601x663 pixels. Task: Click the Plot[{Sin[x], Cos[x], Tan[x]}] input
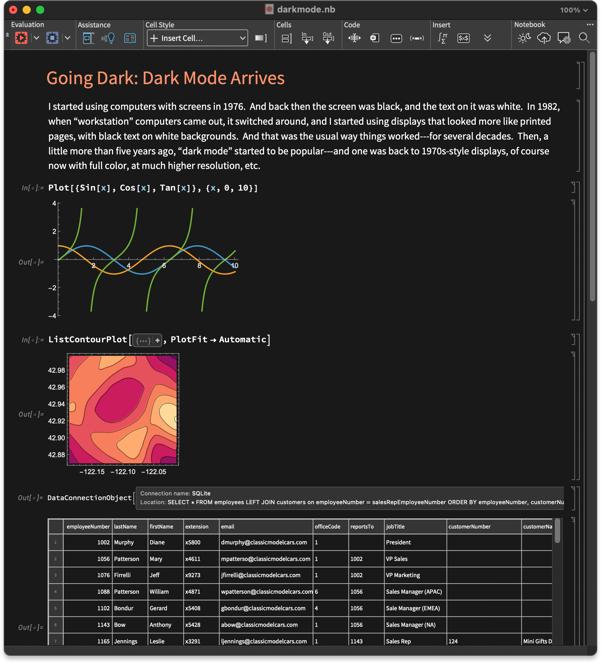click(x=153, y=188)
